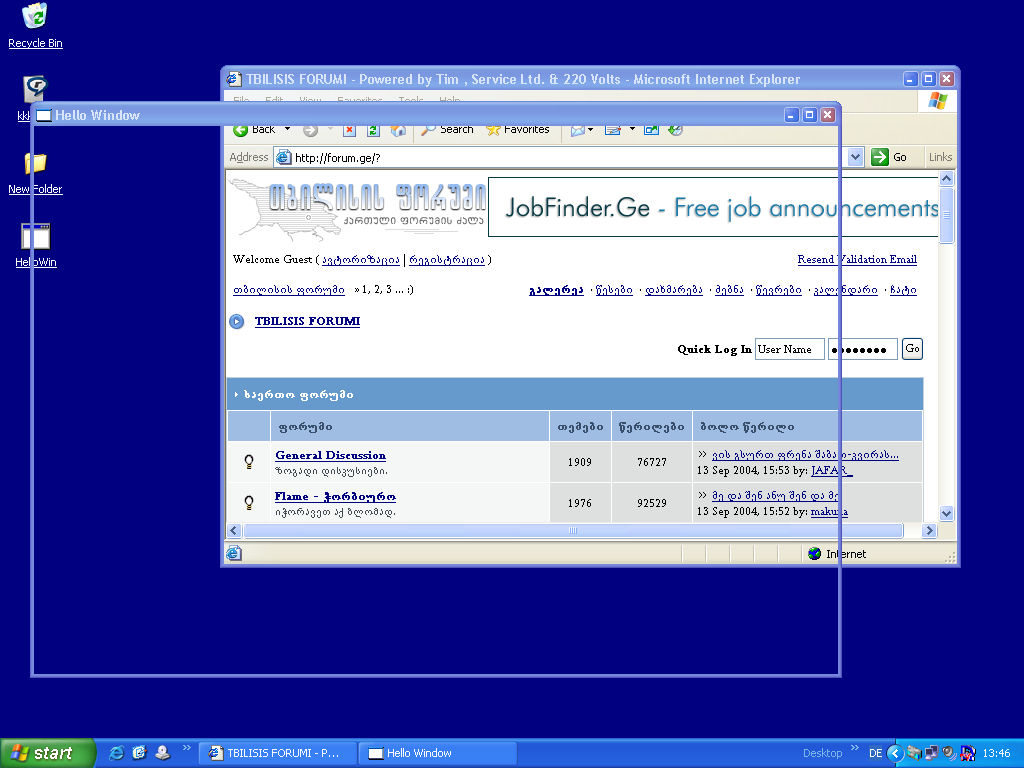Click the Go button for Quick Log In

912,349
